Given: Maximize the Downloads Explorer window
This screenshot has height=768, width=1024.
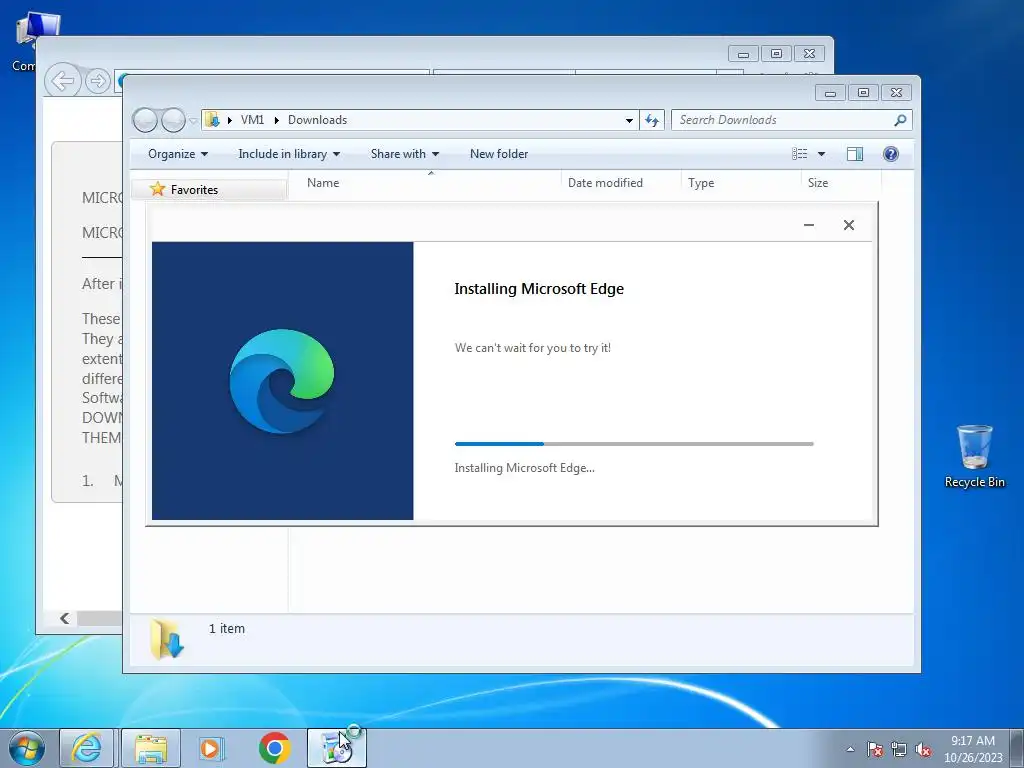Looking at the screenshot, I should click(x=863, y=93).
